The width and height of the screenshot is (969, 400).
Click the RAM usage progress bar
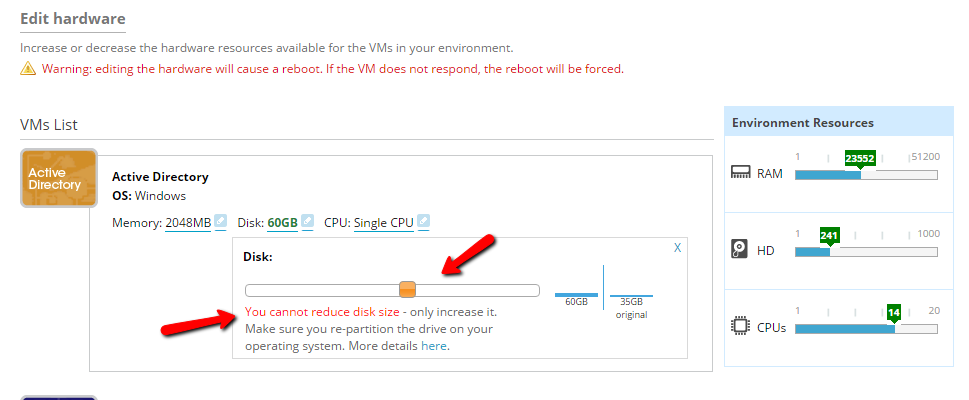(x=866, y=175)
